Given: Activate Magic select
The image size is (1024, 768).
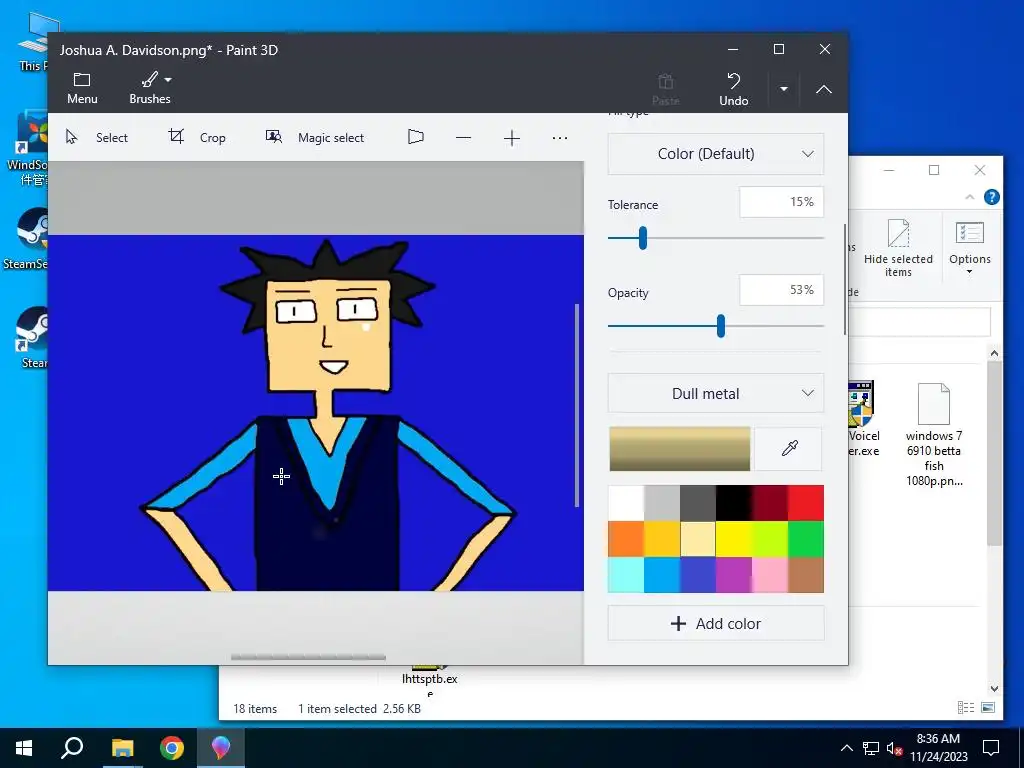Looking at the screenshot, I should tap(315, 137).
